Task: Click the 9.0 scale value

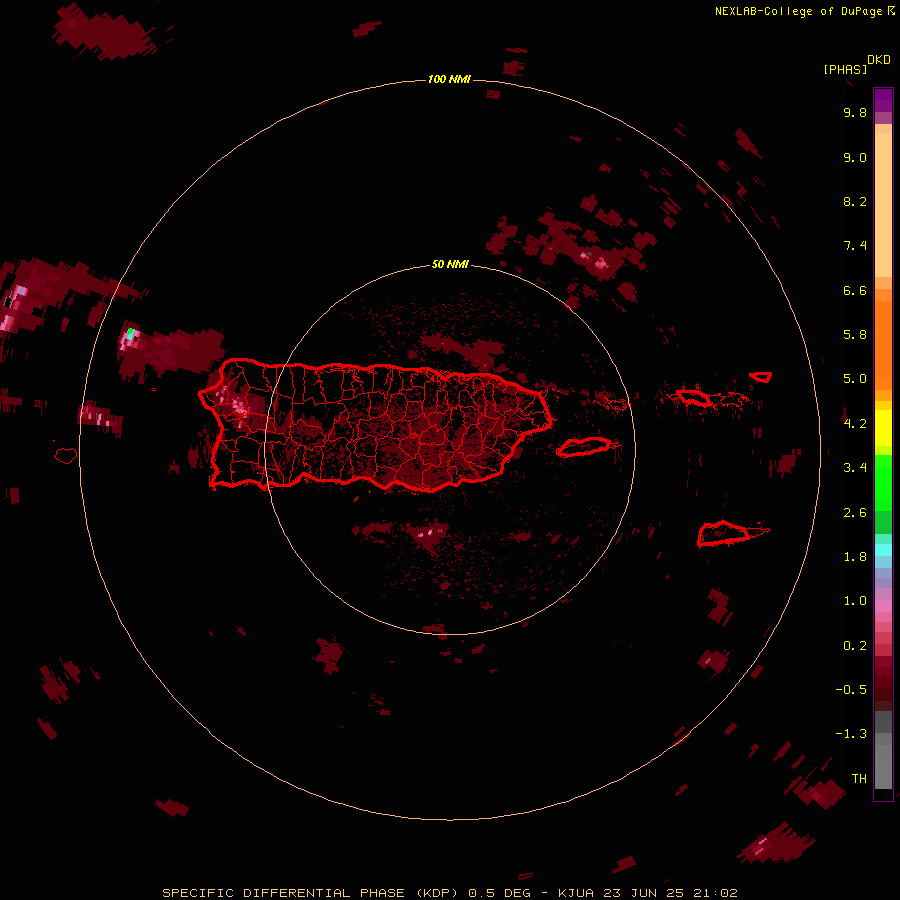Action: point(855,157)
